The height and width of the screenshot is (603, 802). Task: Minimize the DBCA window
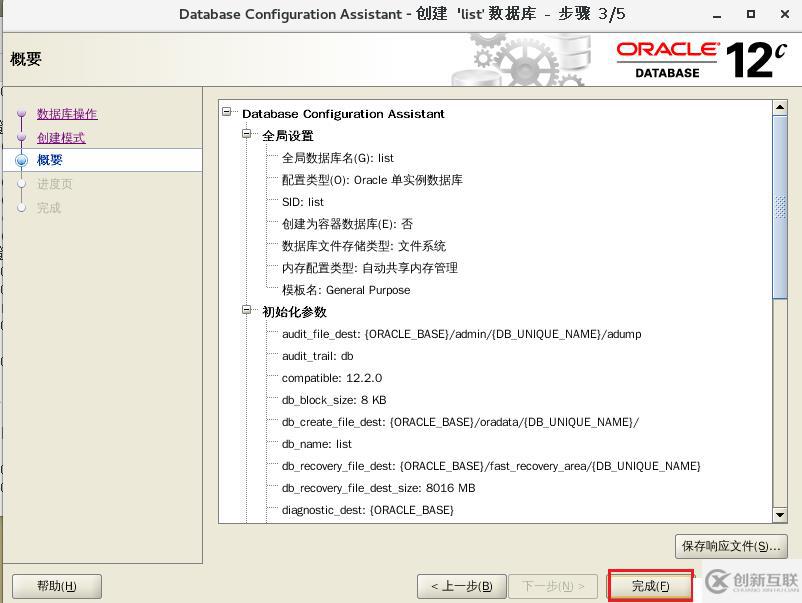click(x=717, y=14)
